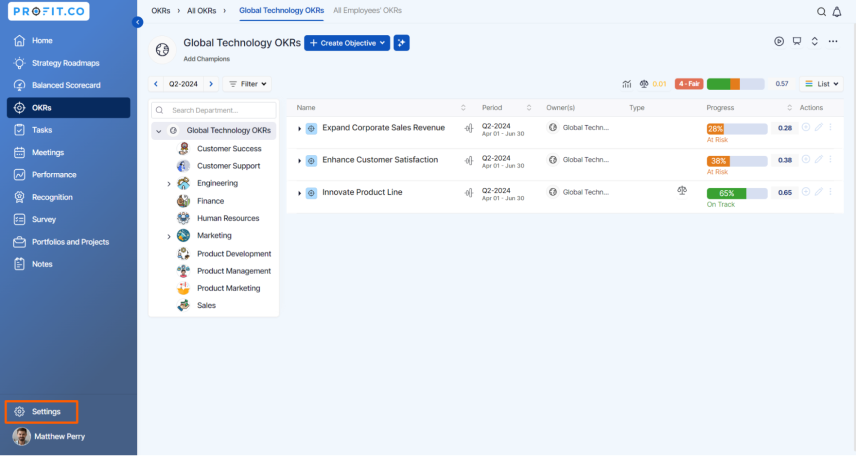This screenshot has height=456, width=856.
Task: Click the chart analytics icon
Action: 627,84
